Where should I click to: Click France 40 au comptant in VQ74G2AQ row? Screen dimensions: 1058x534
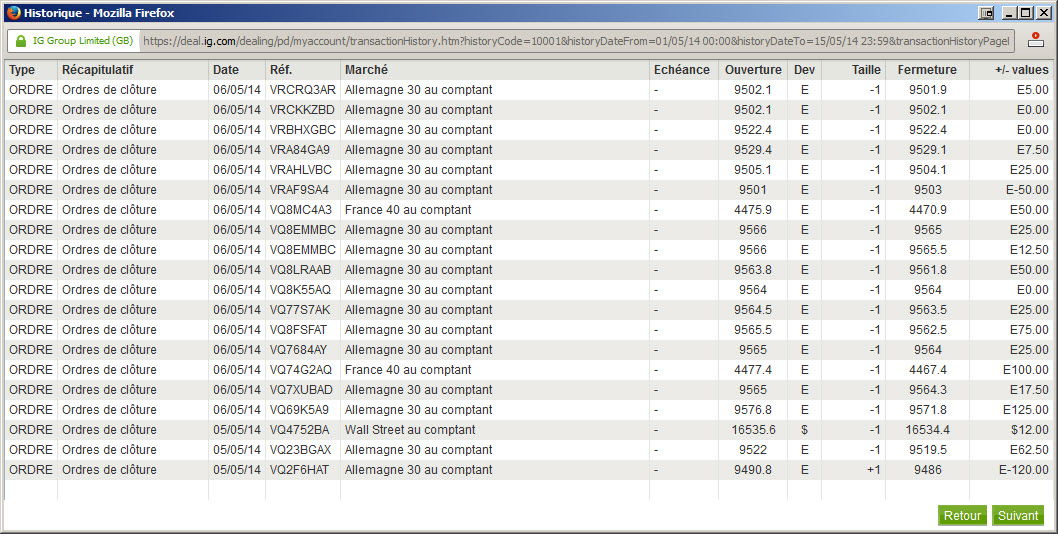point(408,370)
